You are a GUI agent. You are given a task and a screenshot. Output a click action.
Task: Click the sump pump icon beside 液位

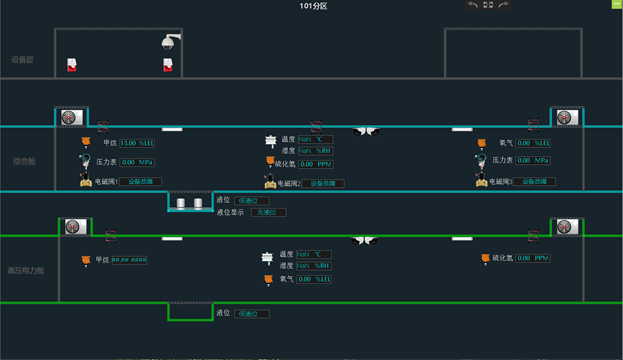click(x=190, y=203)
